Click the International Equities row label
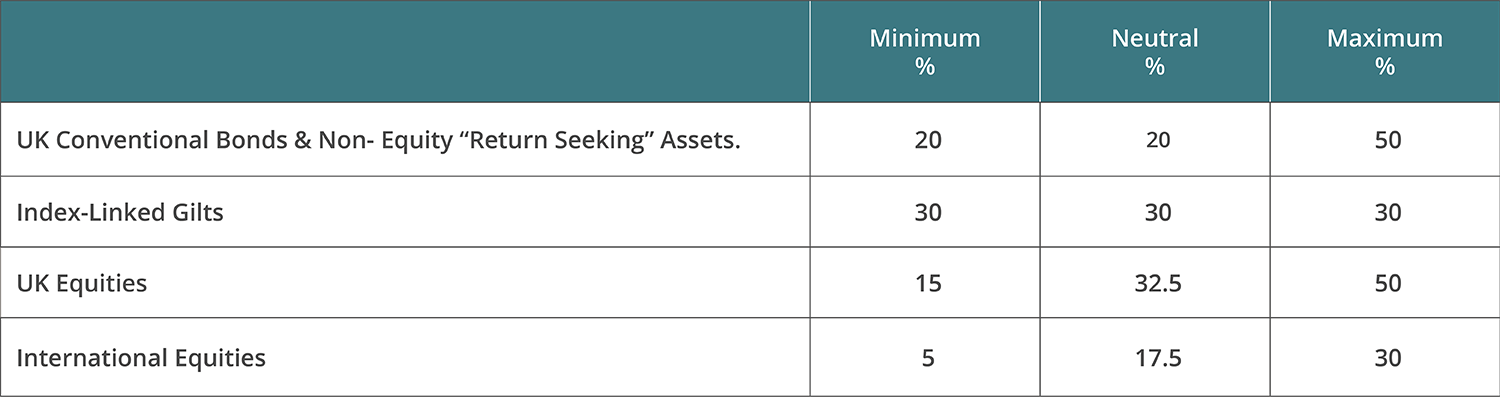Image resolution: width=1500 pixels, height=400 pixels. (141, 357)
